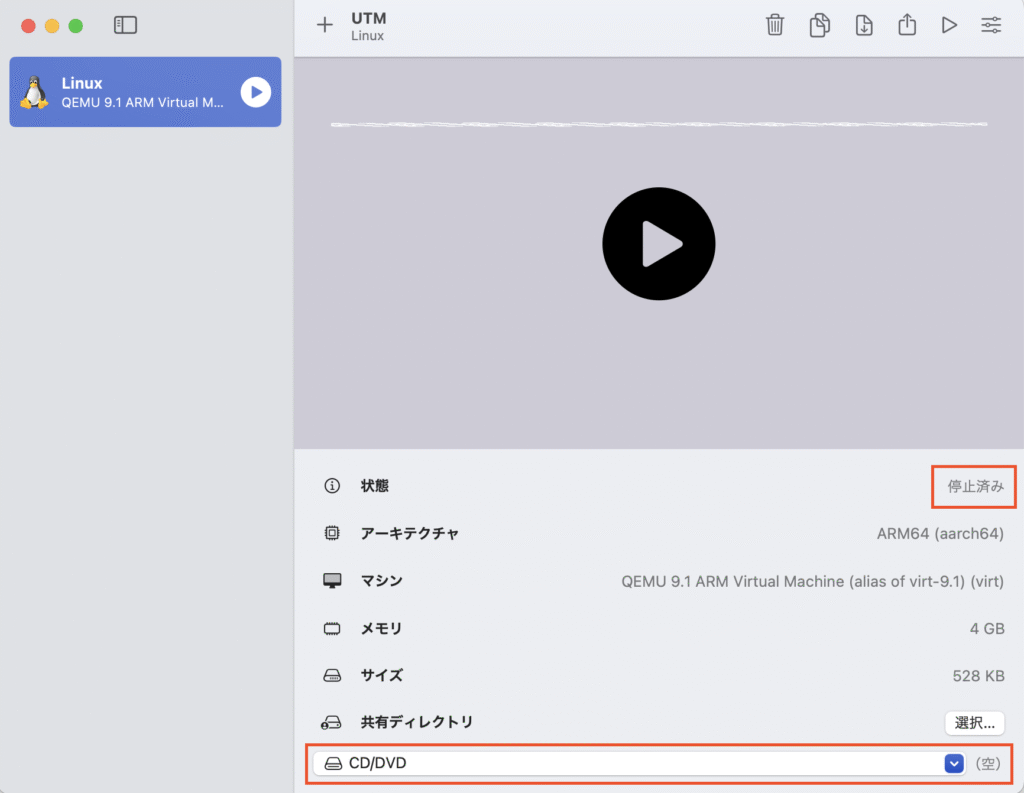Click the ARM64 (aarch64) architecture value
Screen dimensions: 1024x793
(940, 534)
